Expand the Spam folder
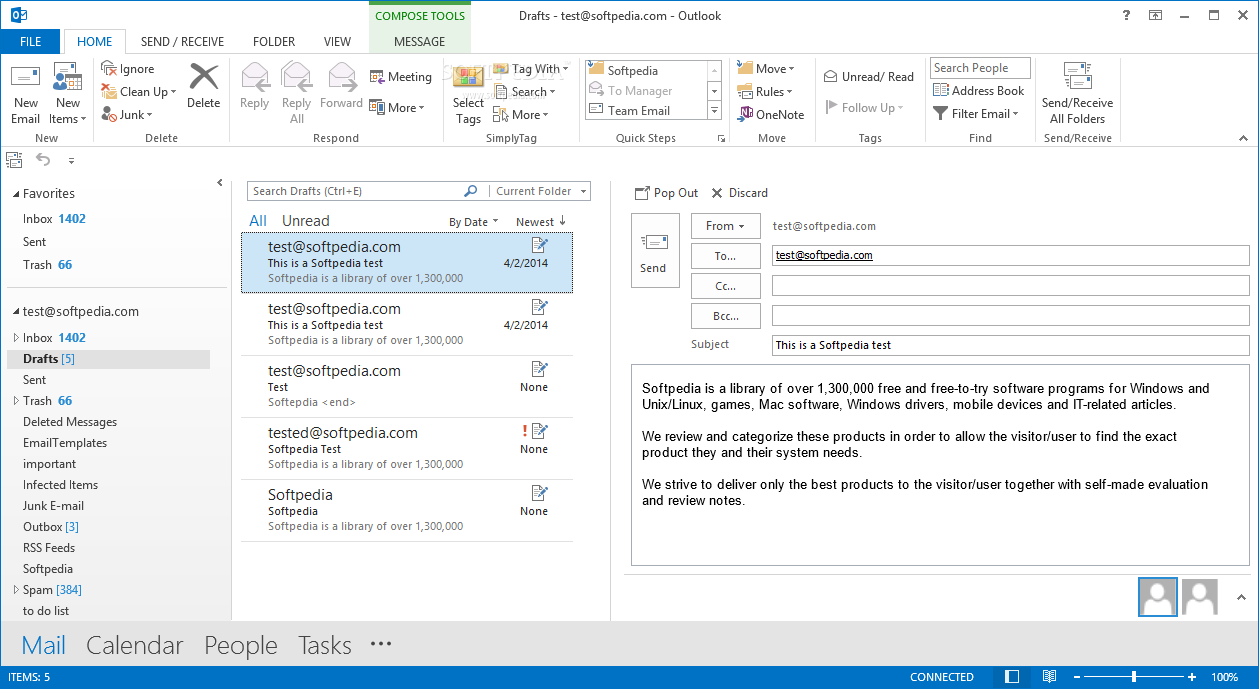 click(15, 590)
